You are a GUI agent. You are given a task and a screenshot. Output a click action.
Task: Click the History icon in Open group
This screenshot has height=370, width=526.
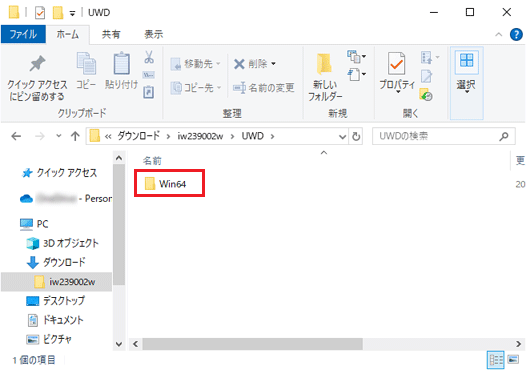pyautogui.click(x=426, y=95)
